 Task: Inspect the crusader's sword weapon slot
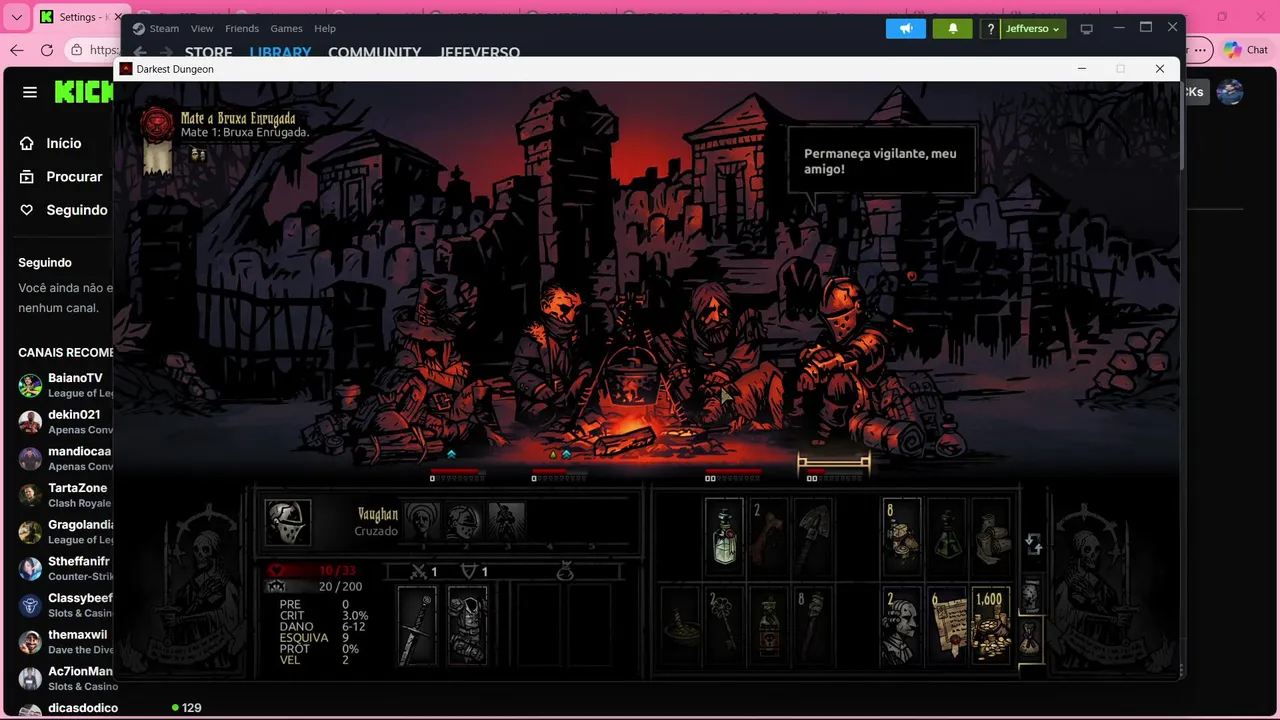click(417, 626)
